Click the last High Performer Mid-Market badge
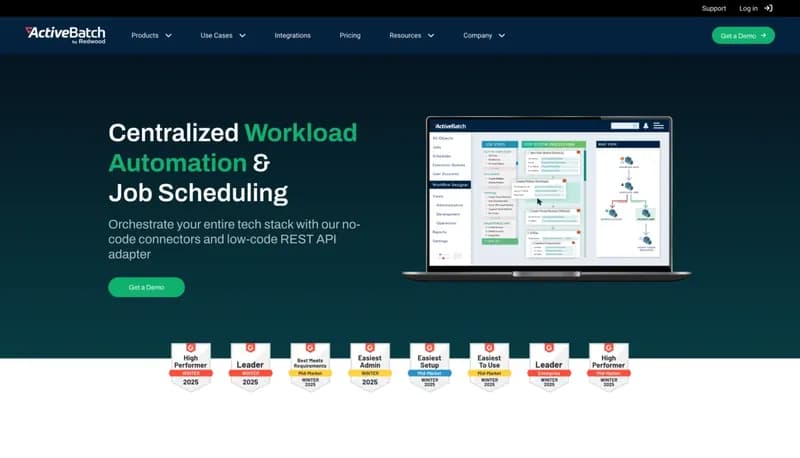800x458 pixels. pos(609,367)
